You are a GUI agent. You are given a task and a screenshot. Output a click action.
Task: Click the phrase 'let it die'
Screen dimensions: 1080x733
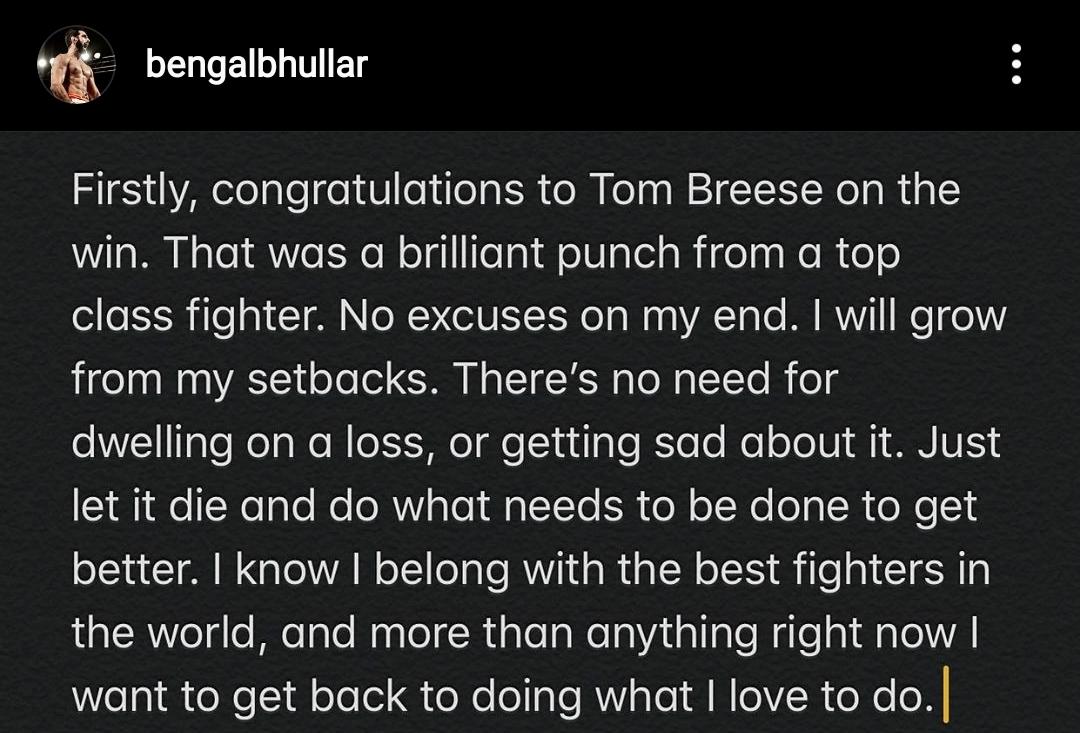click(x=149, y=506)
